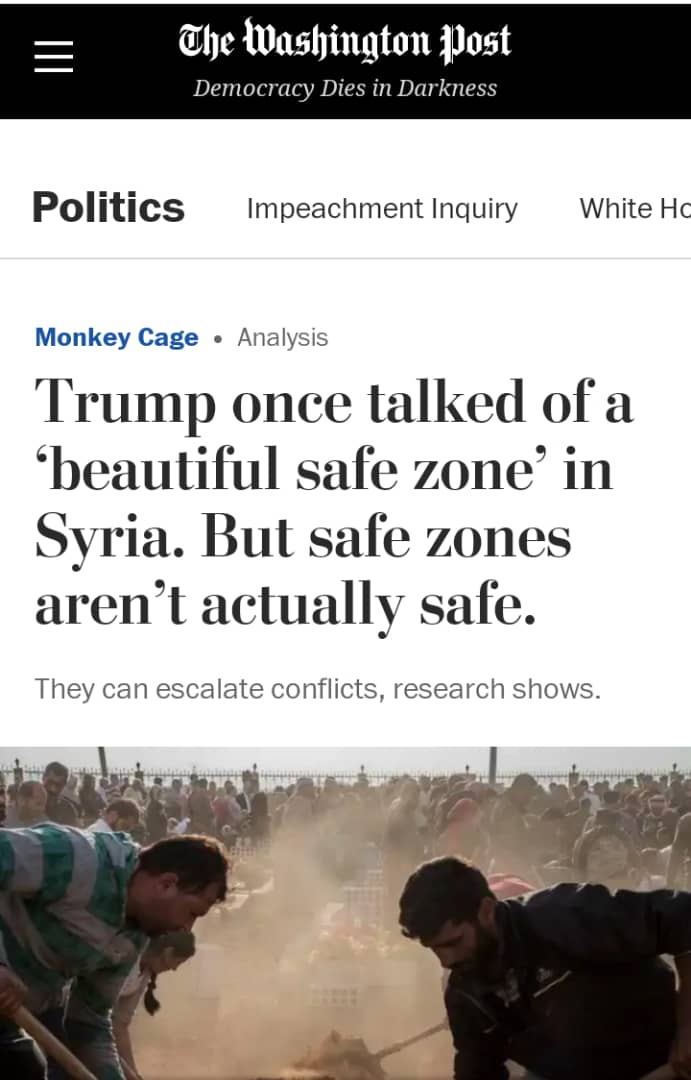Open the Monkey Cage blog link
This screenshot has width=691, height=1080.
click(x=116, y=338)
